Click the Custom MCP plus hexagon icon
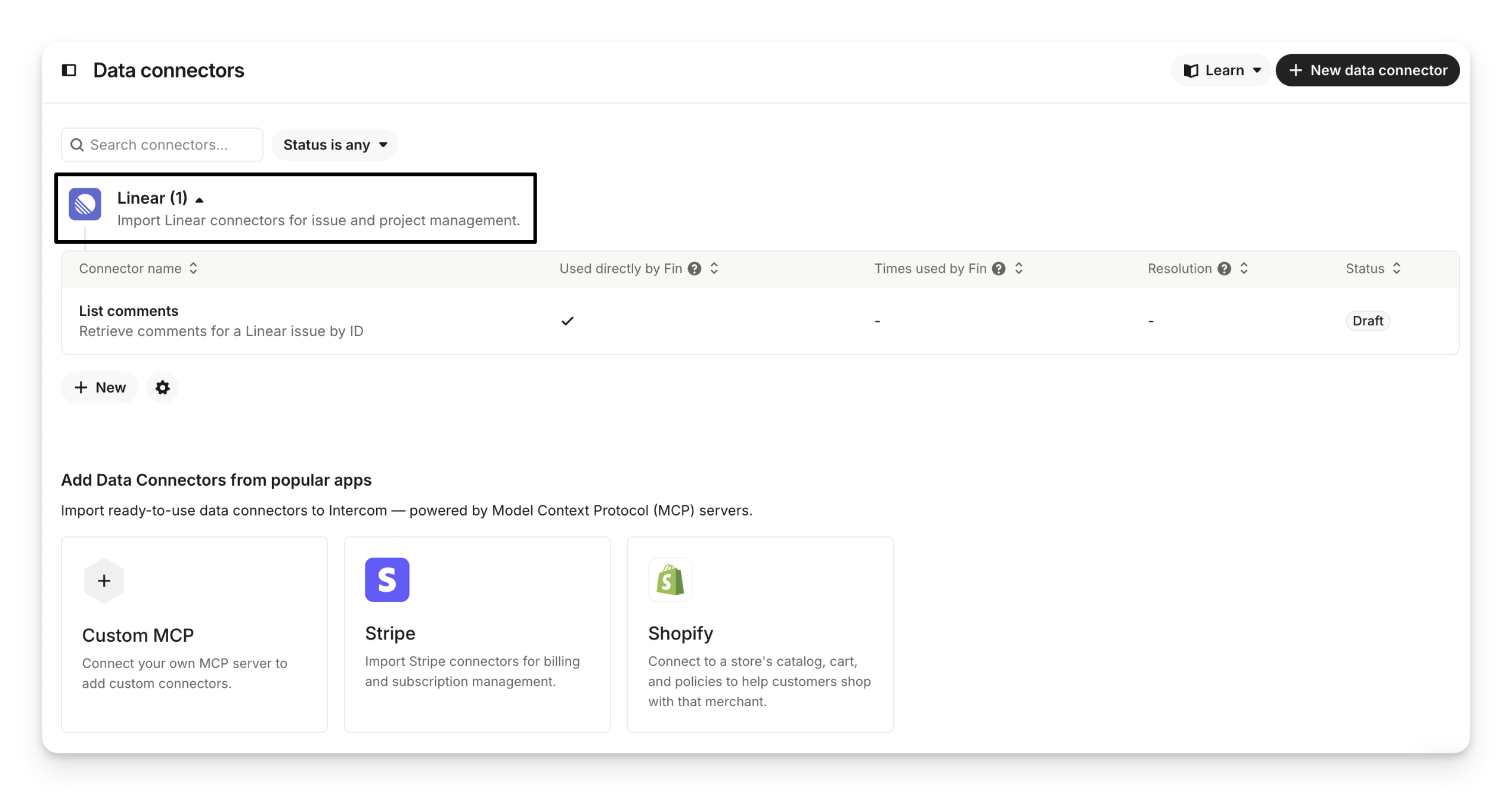 (104, 580)
